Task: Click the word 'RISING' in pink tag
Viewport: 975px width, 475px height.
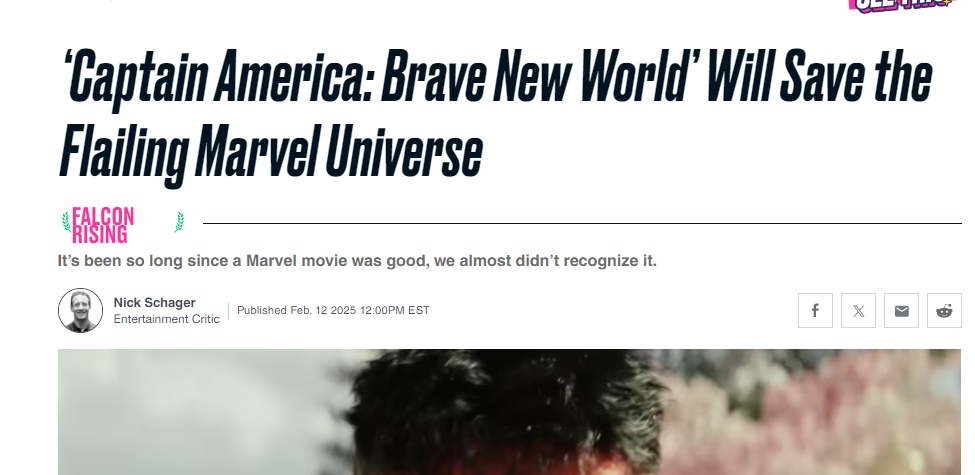Action: point(99,234)
